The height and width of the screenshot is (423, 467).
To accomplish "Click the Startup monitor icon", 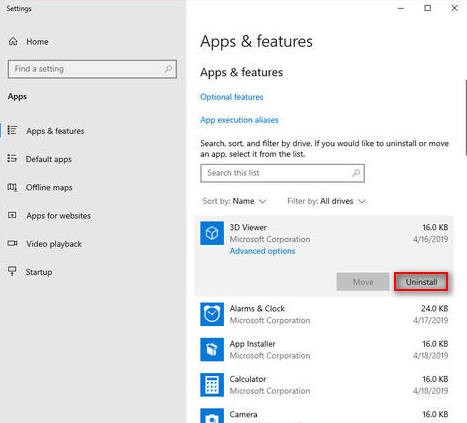I will (x=12, y=271).
